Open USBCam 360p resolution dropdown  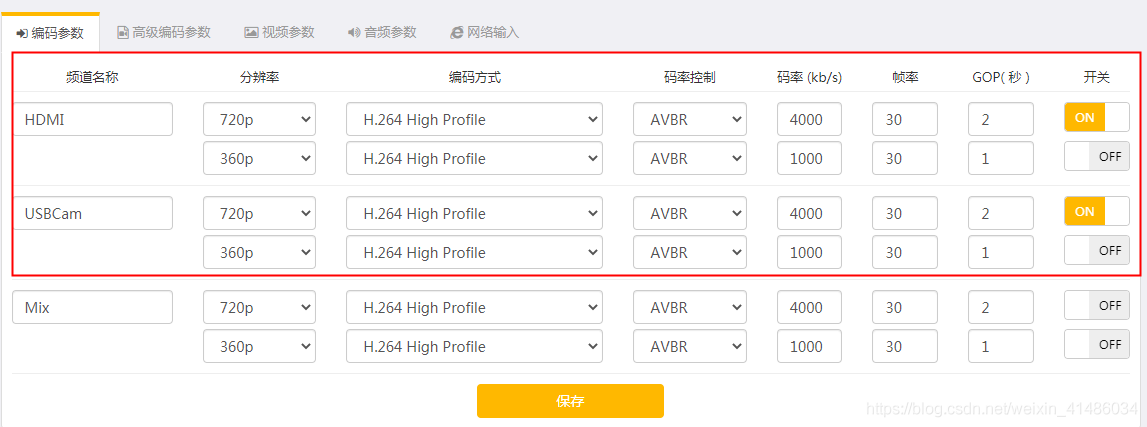(x=259, y=252)
